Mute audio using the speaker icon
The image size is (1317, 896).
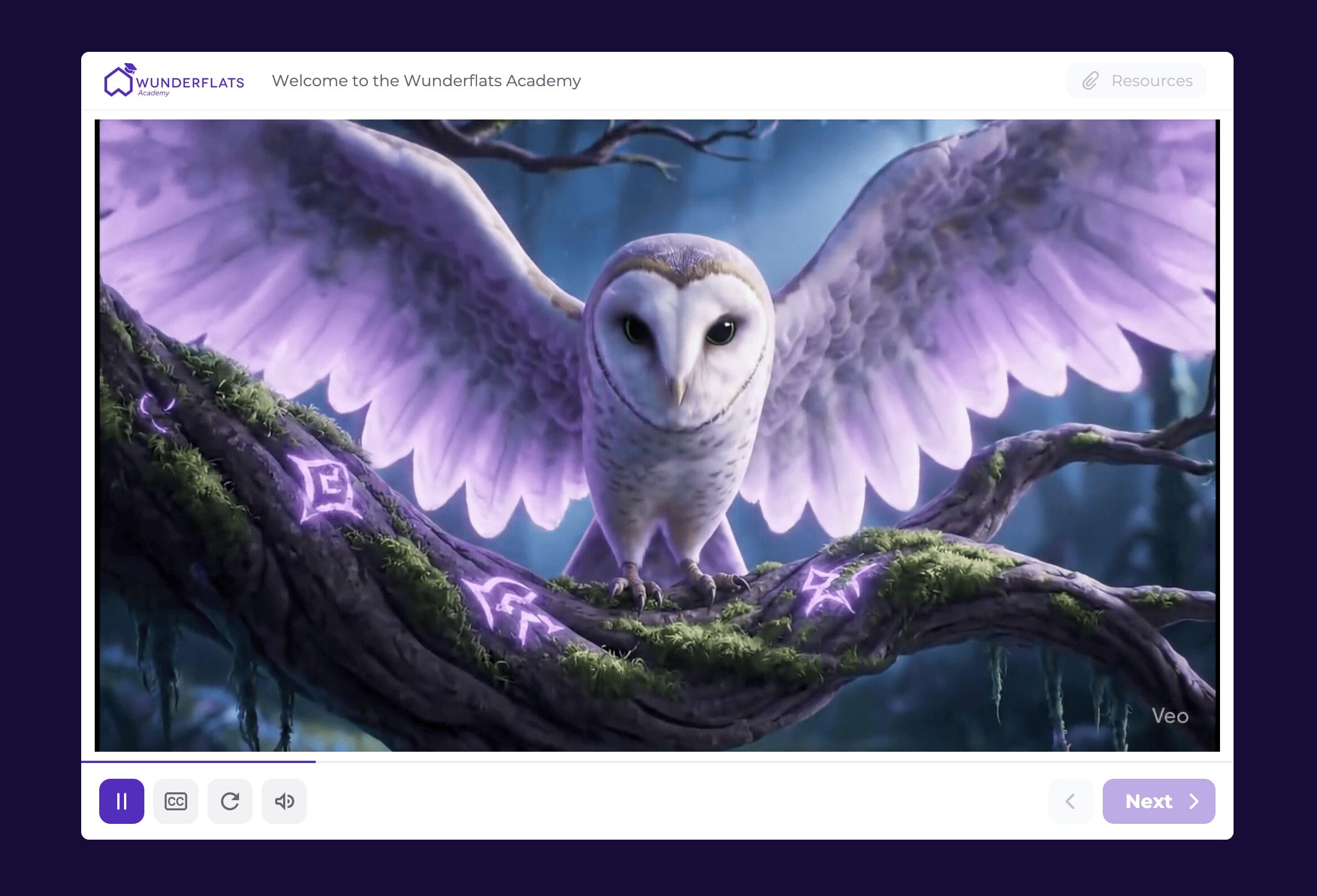pos(284,801)
